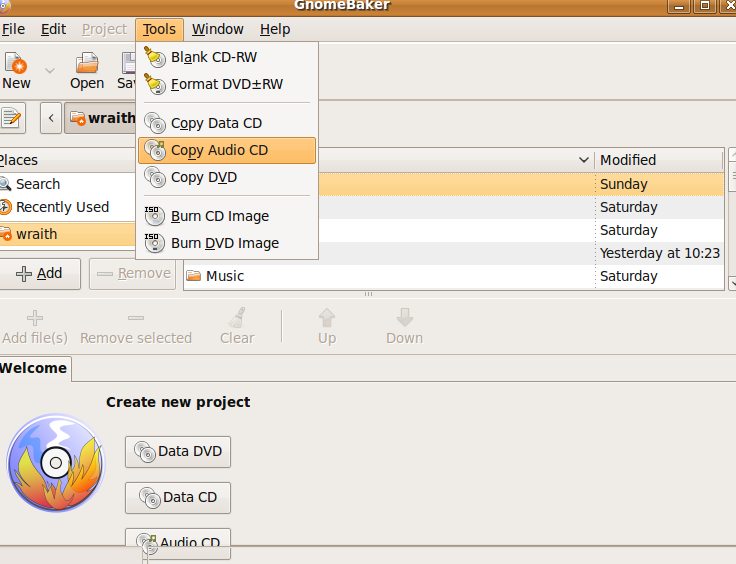Click the Music folder icon

(193, 276)
